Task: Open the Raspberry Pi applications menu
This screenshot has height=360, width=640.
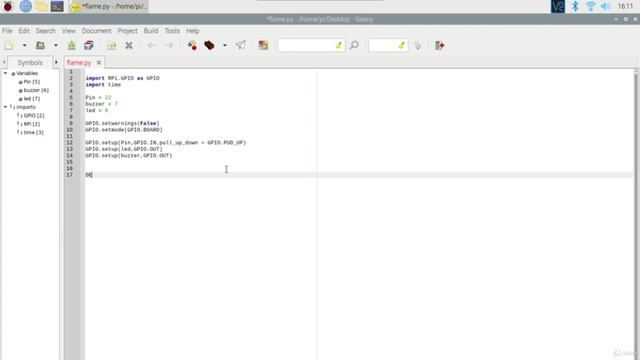Action: click(8, 6)
